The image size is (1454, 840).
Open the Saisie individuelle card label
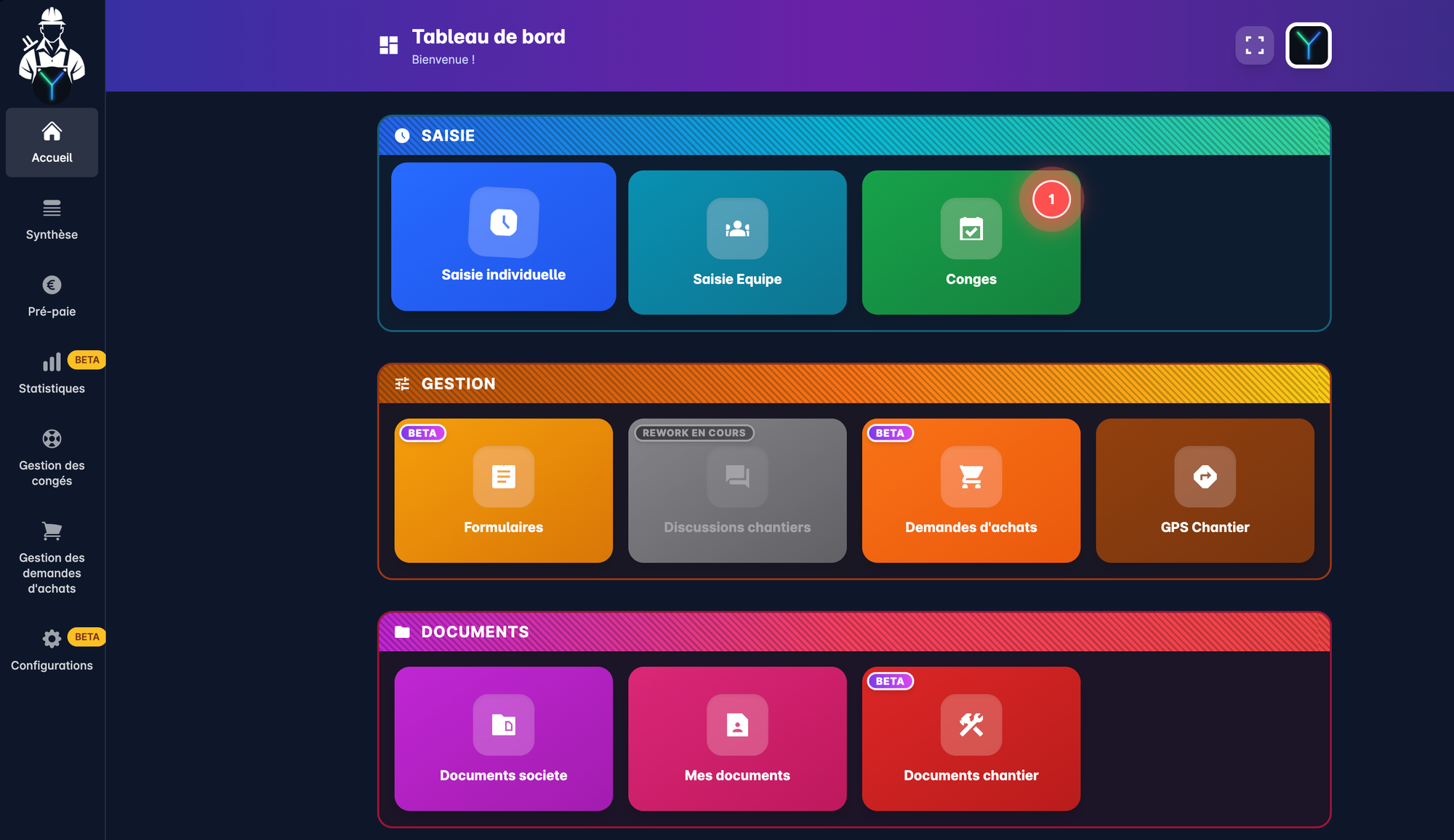click(504, 275)
